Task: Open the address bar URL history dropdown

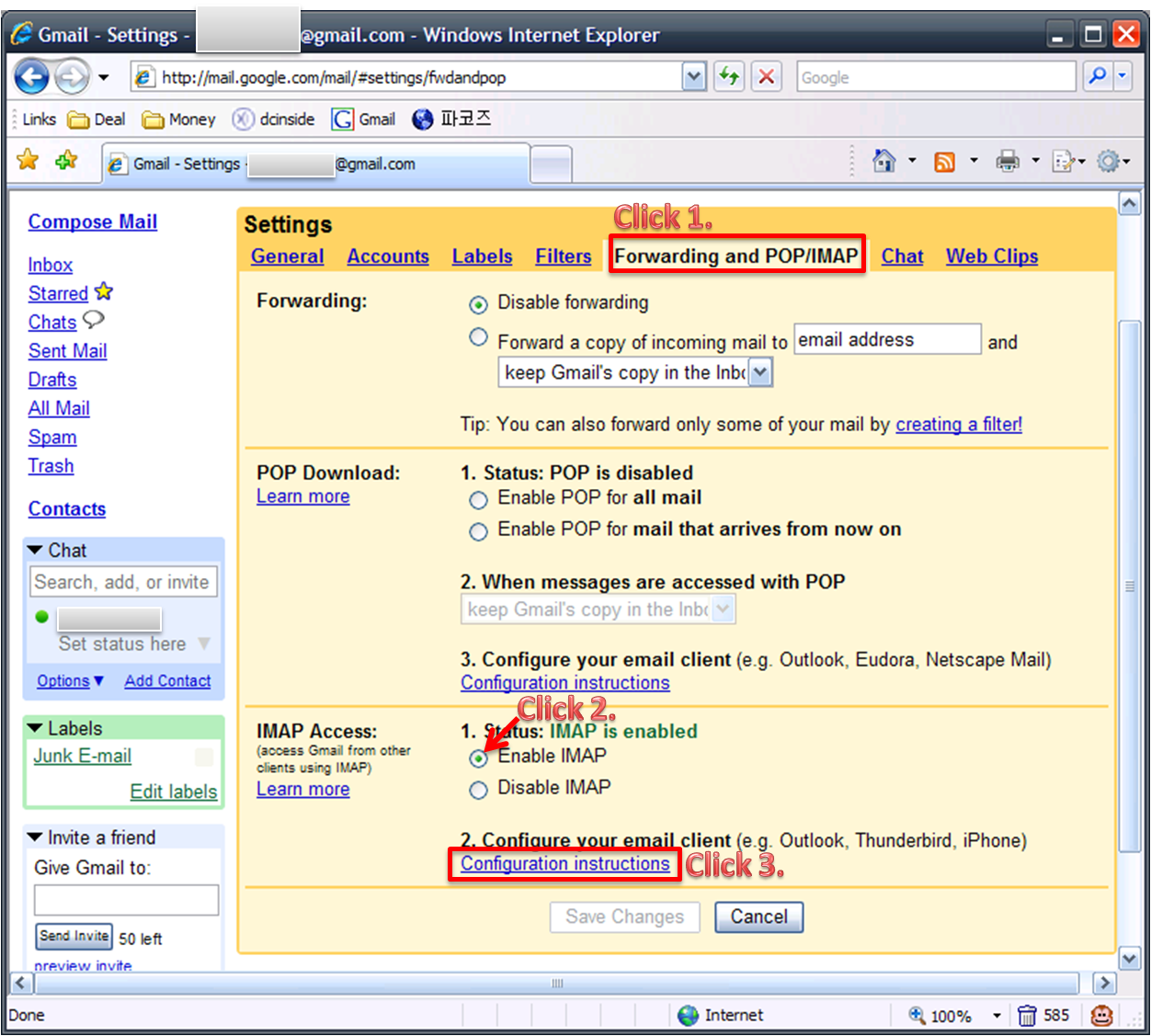Action: click(694, 77)
